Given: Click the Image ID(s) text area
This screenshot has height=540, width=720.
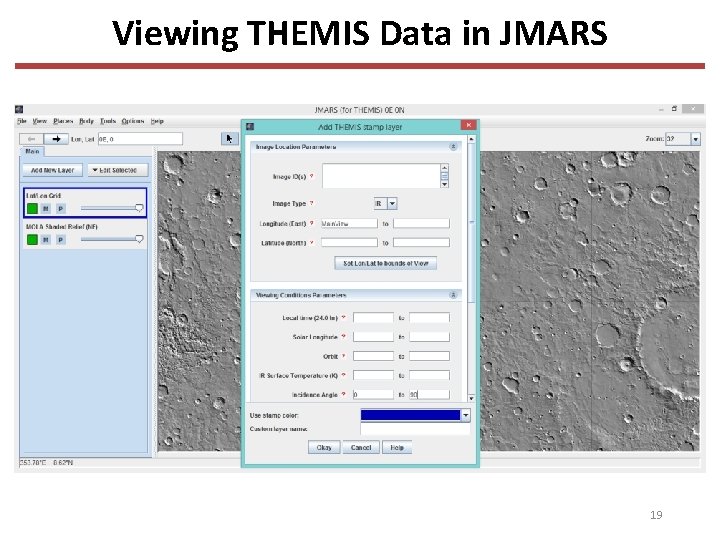Looking at the screenshot, I should tap(381, 176).
